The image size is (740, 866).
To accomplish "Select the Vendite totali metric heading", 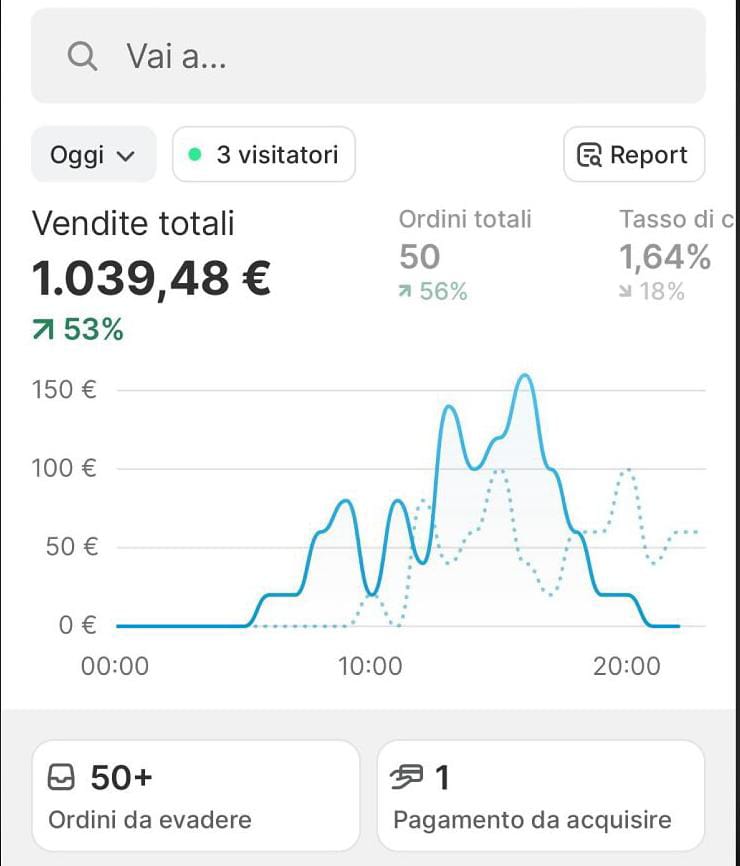I will [x=133, y=223].
